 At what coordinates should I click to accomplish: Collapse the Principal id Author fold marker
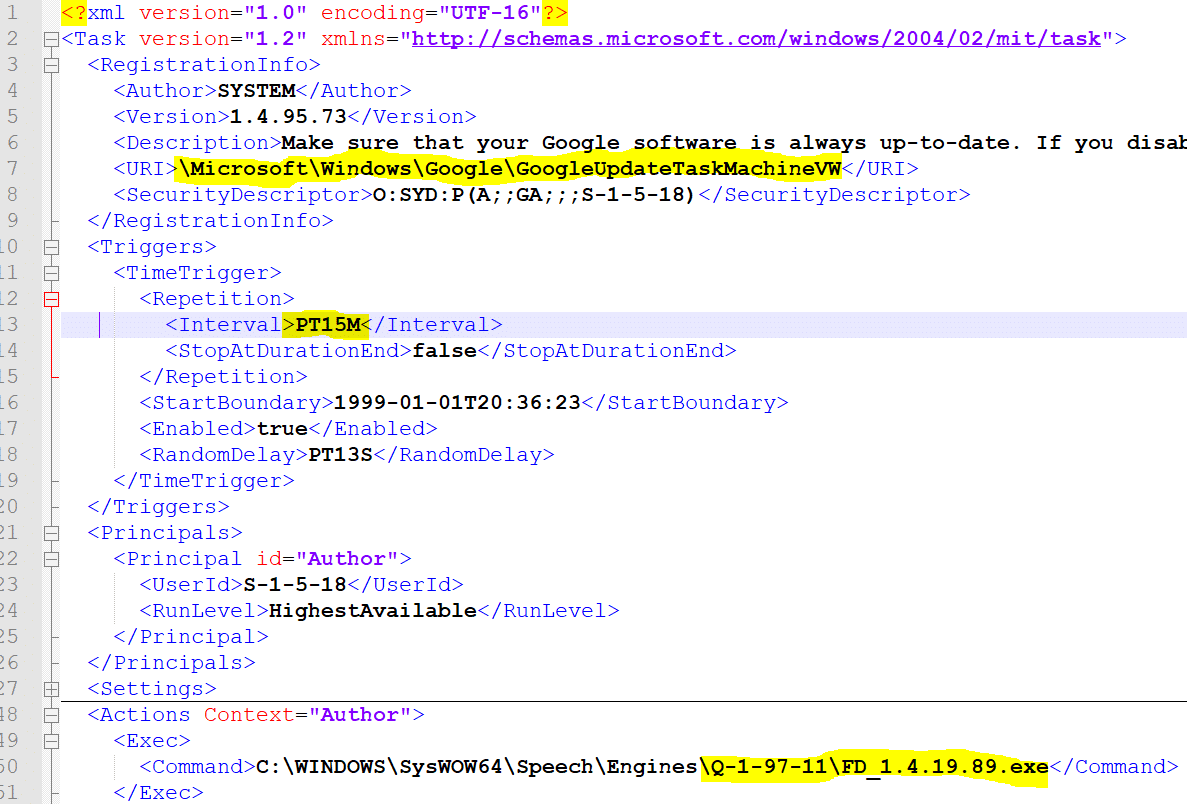pyautogui.click(x=51, y=559)
